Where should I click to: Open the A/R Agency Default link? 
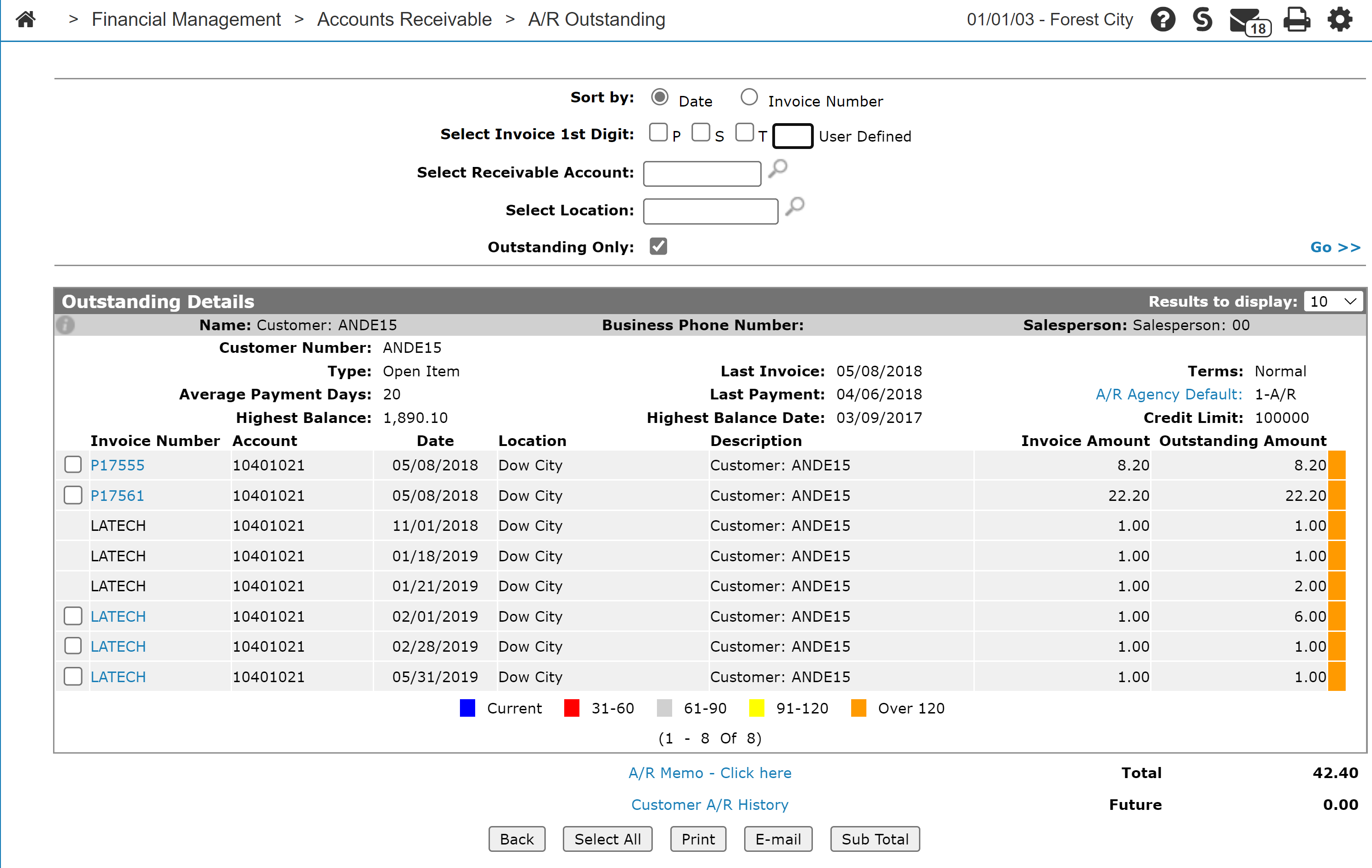1169,394
